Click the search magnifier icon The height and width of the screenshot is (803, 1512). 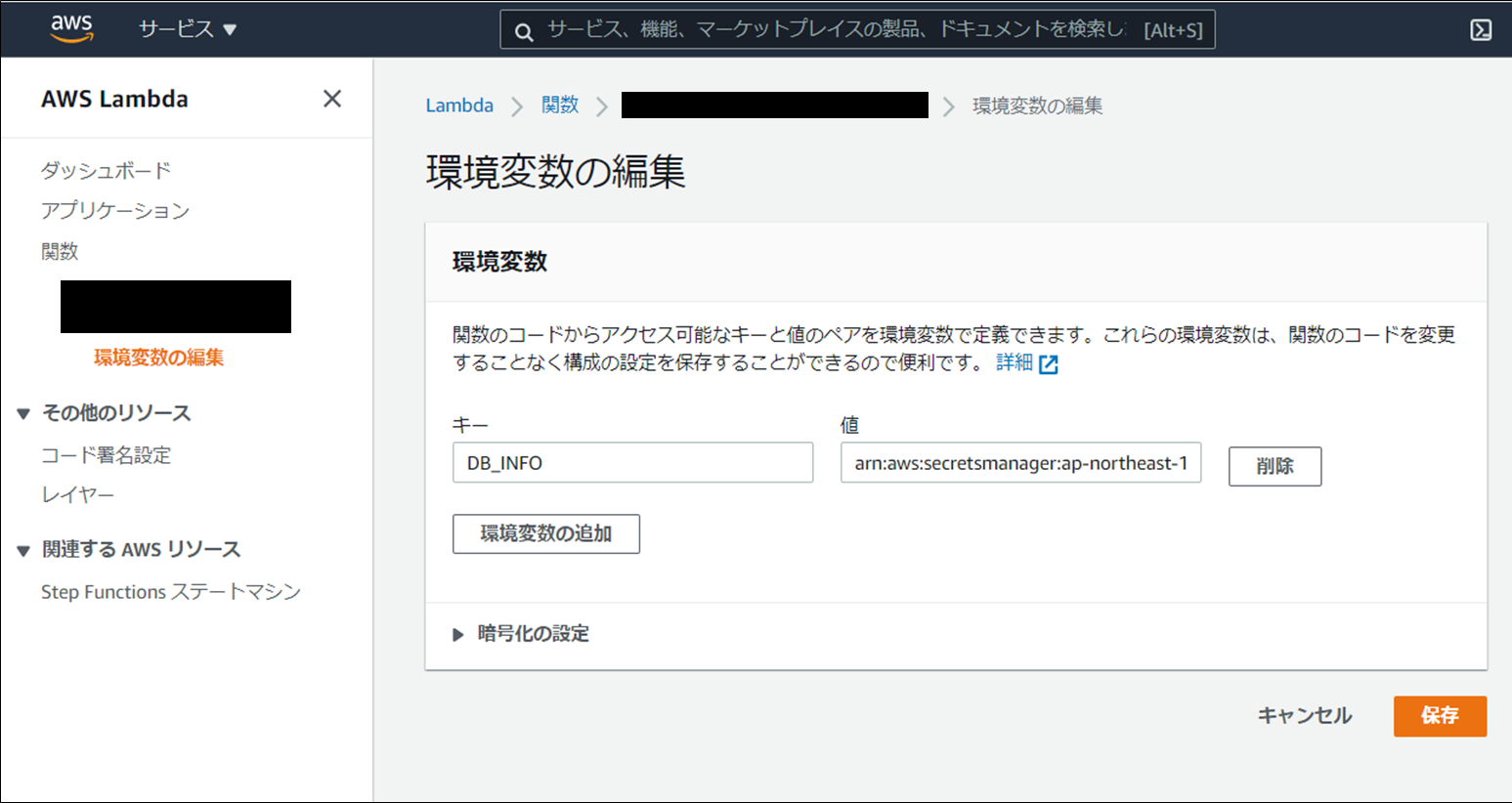tap(524, 31)
